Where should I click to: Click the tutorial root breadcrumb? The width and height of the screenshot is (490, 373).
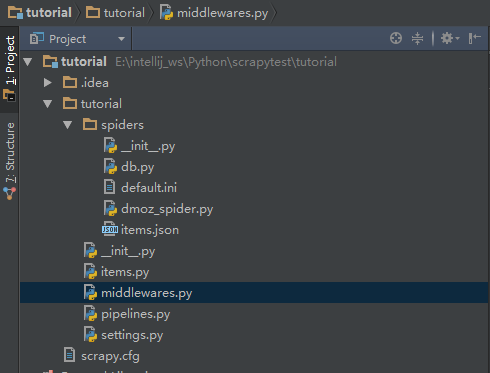tap(40, 13)
